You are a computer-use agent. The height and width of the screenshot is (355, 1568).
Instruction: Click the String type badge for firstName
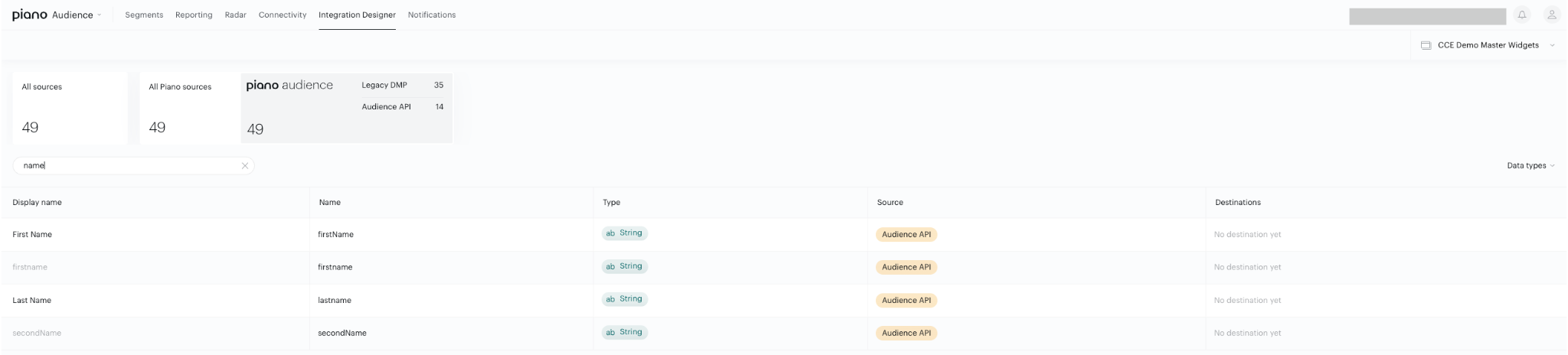coord(625,233)
